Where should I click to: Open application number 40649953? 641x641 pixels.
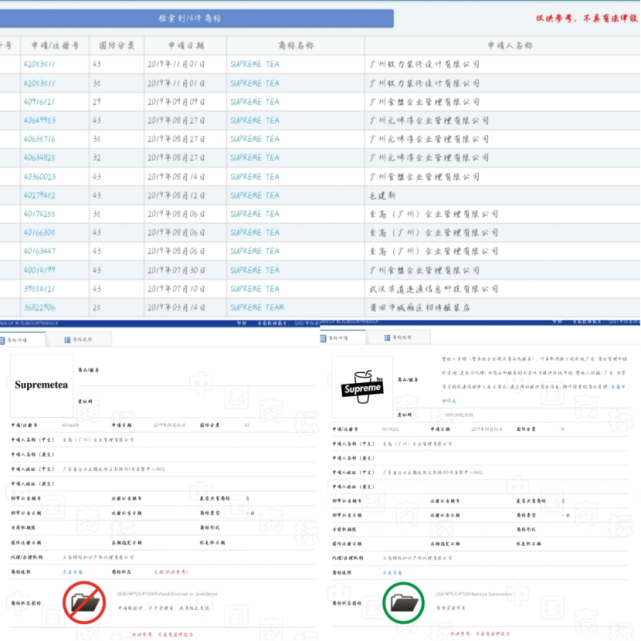click(39, 121)
